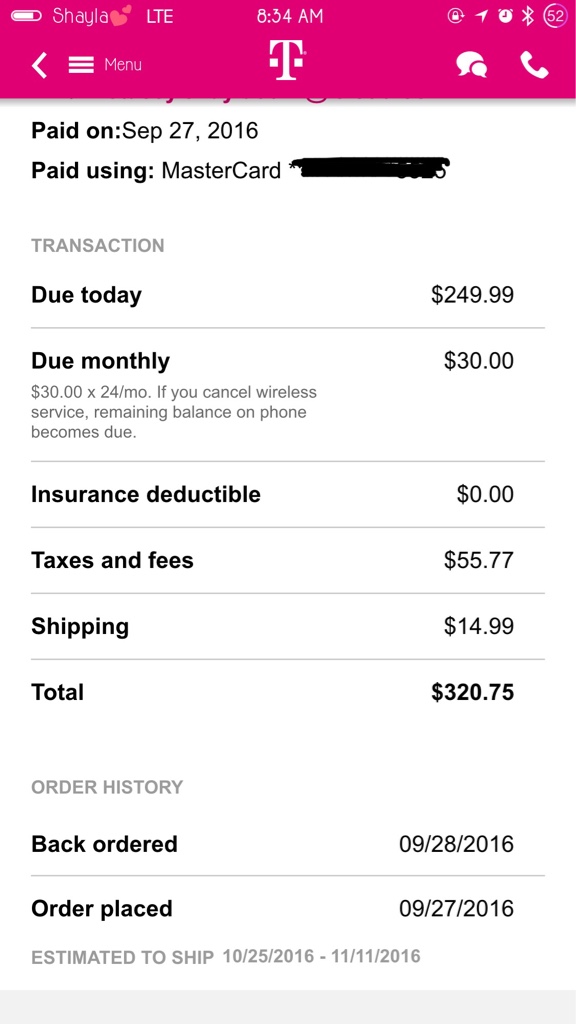Select the Due monthly $30.00 row
The height and width of the screenshot is (1024, 576).
[287, 395]
